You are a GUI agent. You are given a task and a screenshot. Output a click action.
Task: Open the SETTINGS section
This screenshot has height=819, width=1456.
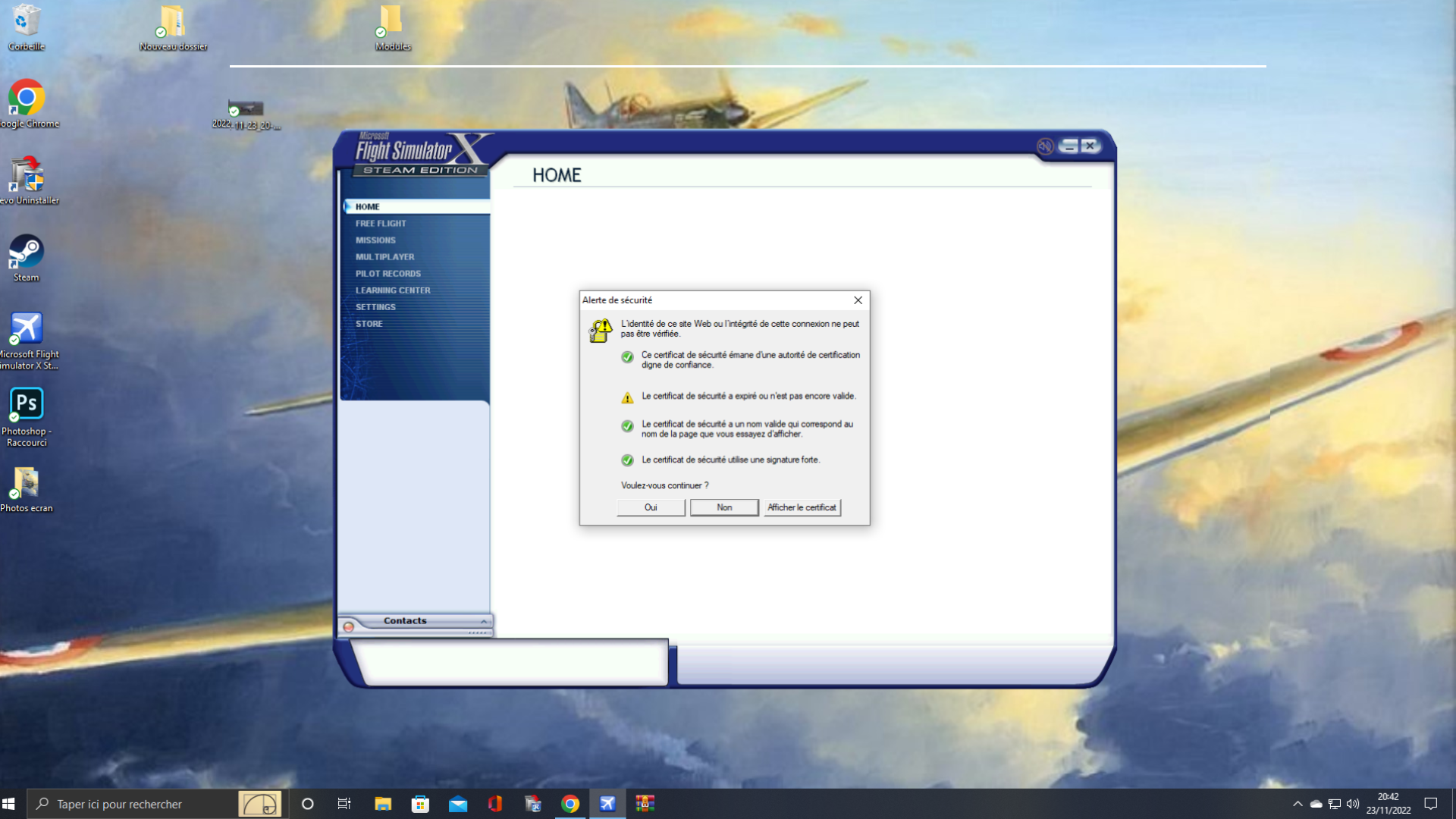click(375, 307)
